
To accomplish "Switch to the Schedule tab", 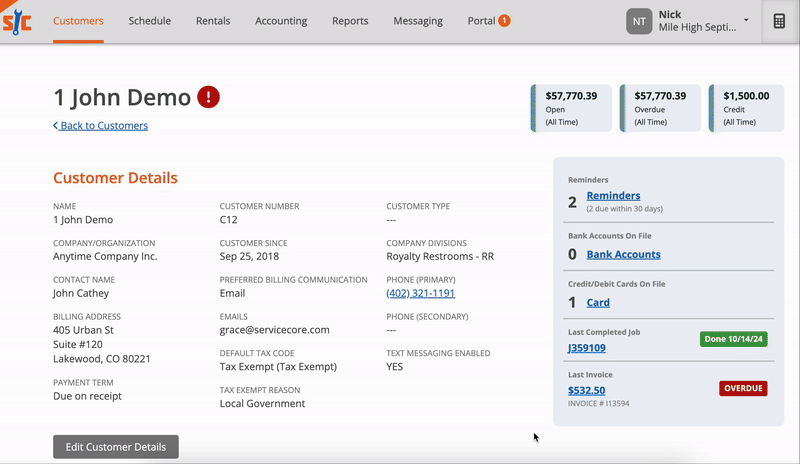I will click(x=149, y=21).
